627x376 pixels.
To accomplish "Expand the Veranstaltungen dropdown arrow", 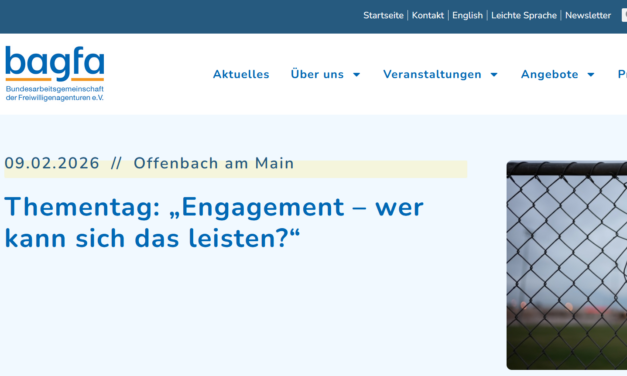I will pyautogui.click(x=494, y=75).
